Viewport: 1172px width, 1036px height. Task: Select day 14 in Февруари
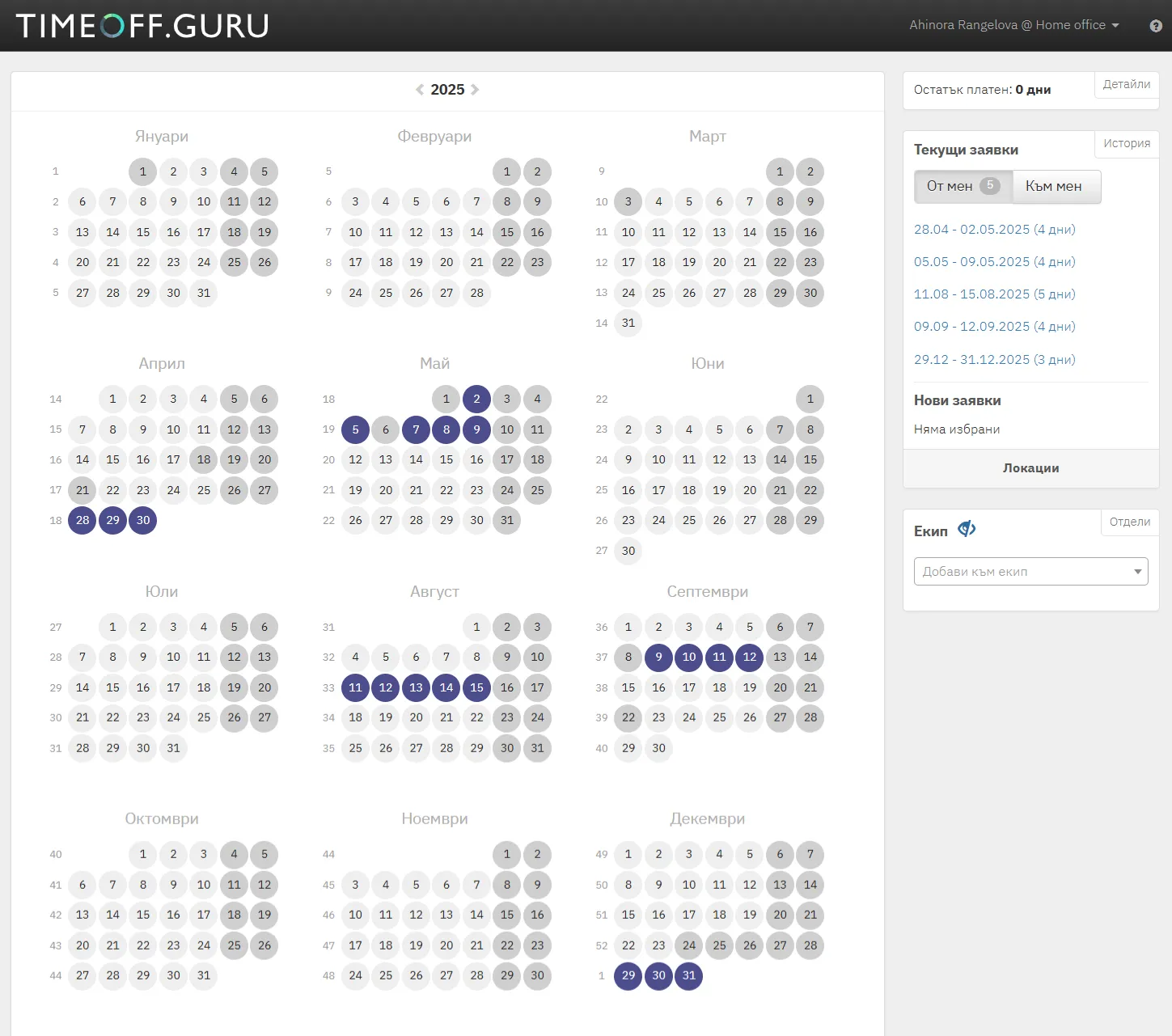coord(477,232)
